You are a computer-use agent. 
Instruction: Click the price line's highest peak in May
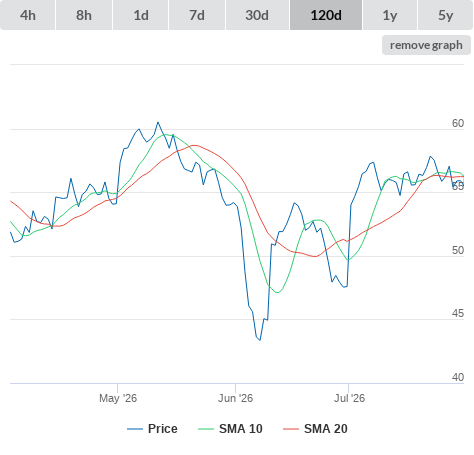pos(158,122)
